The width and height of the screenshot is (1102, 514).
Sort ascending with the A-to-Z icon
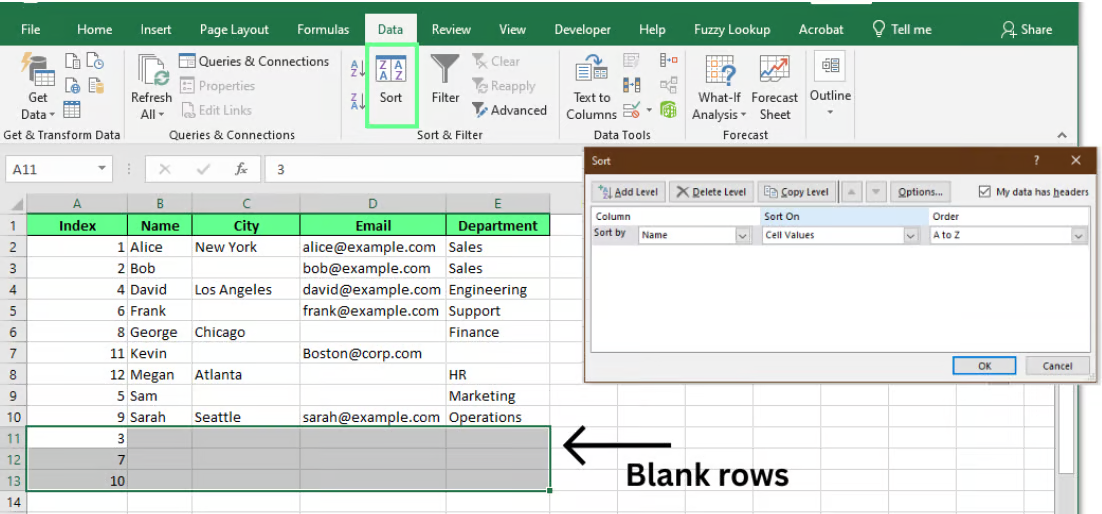coord(358,69)
